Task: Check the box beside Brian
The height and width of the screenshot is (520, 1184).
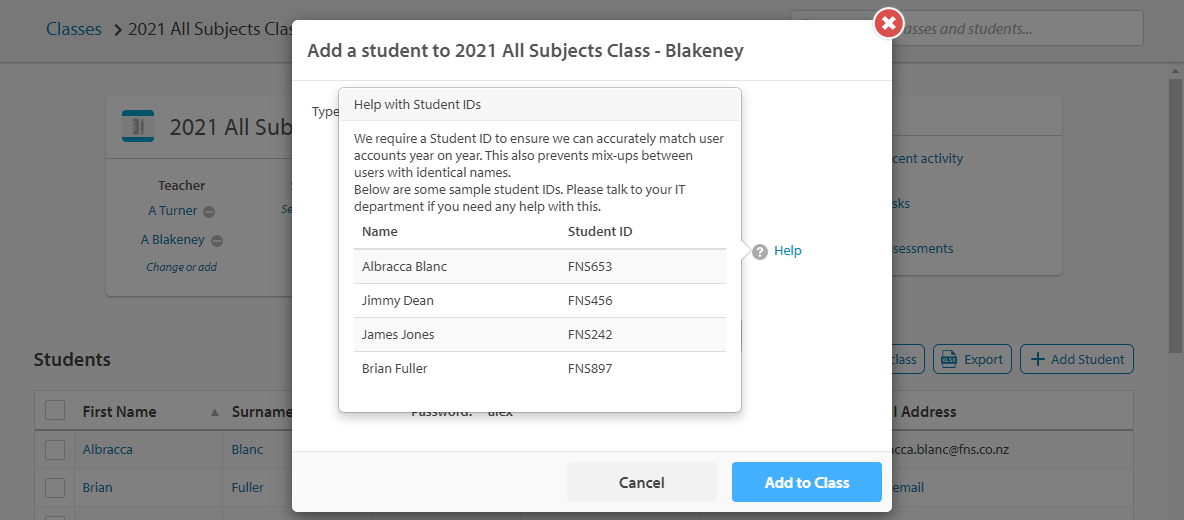Action: 55,488
